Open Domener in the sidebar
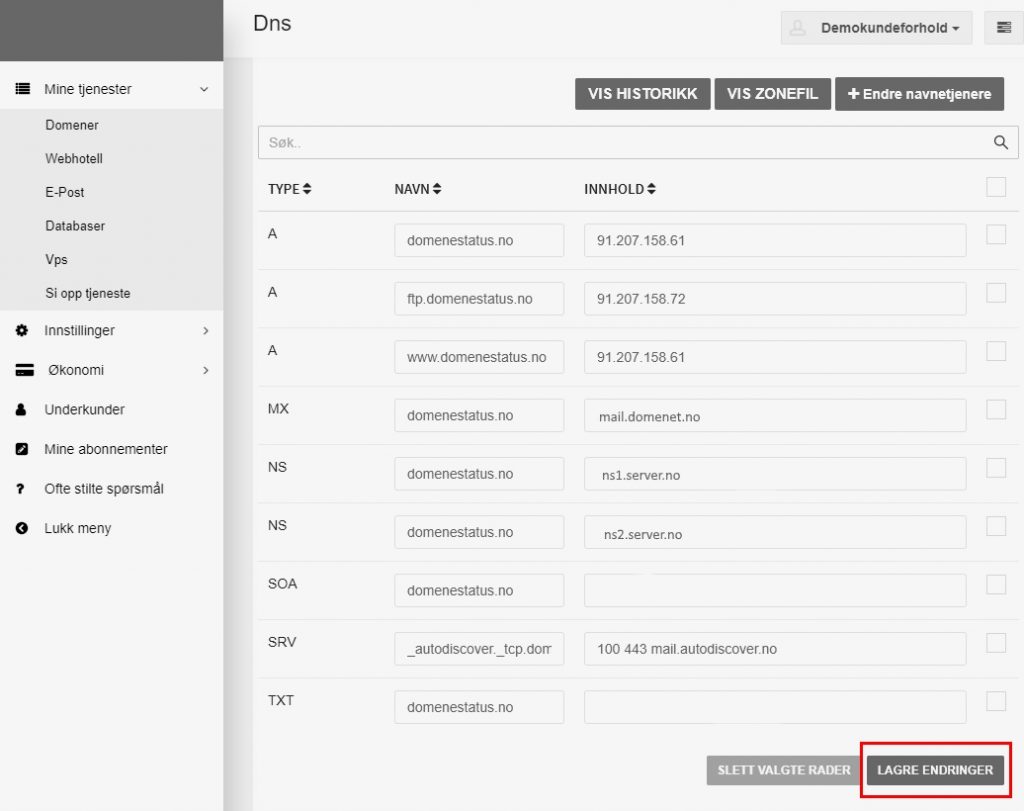1024x811 pixels. click(72, 125)
